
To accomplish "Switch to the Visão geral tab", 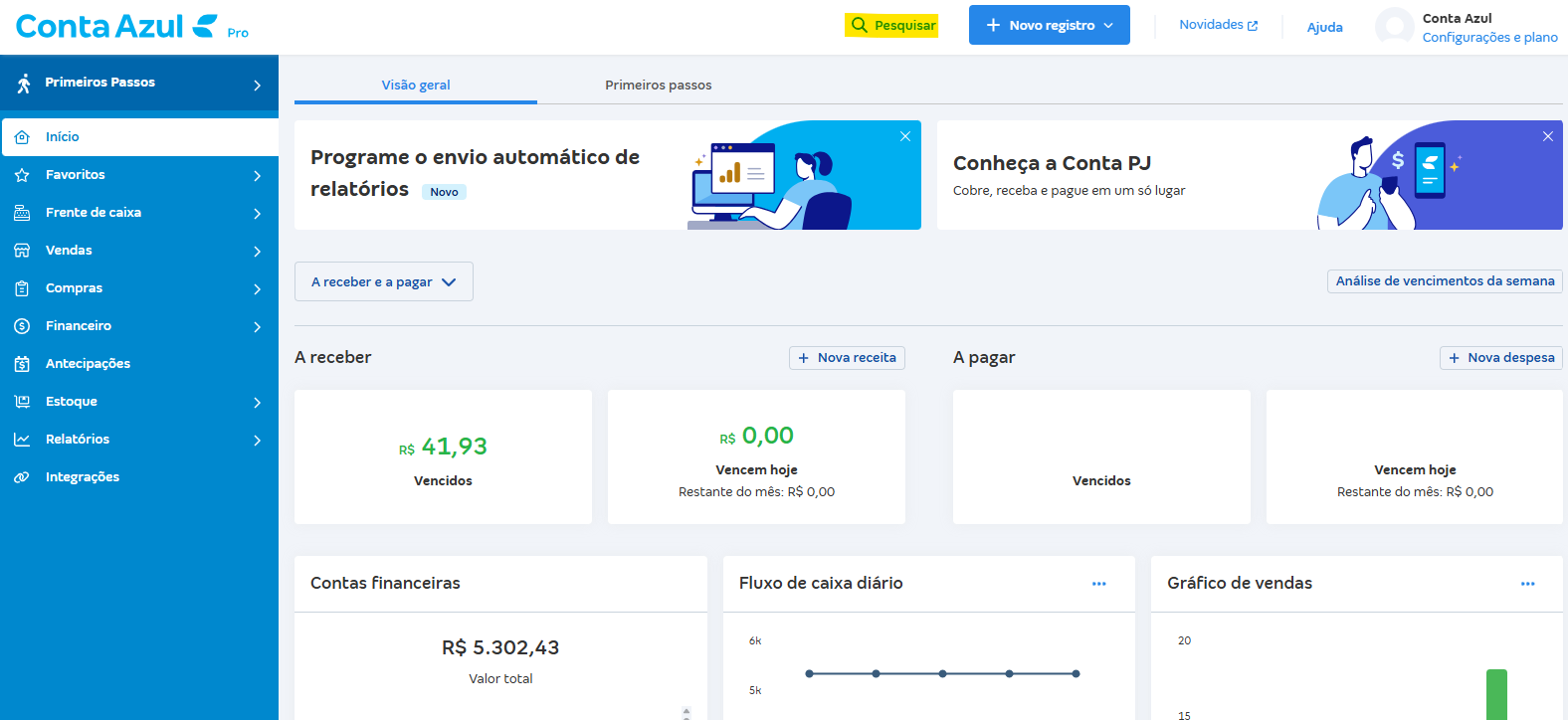I will tap(416, 86).
